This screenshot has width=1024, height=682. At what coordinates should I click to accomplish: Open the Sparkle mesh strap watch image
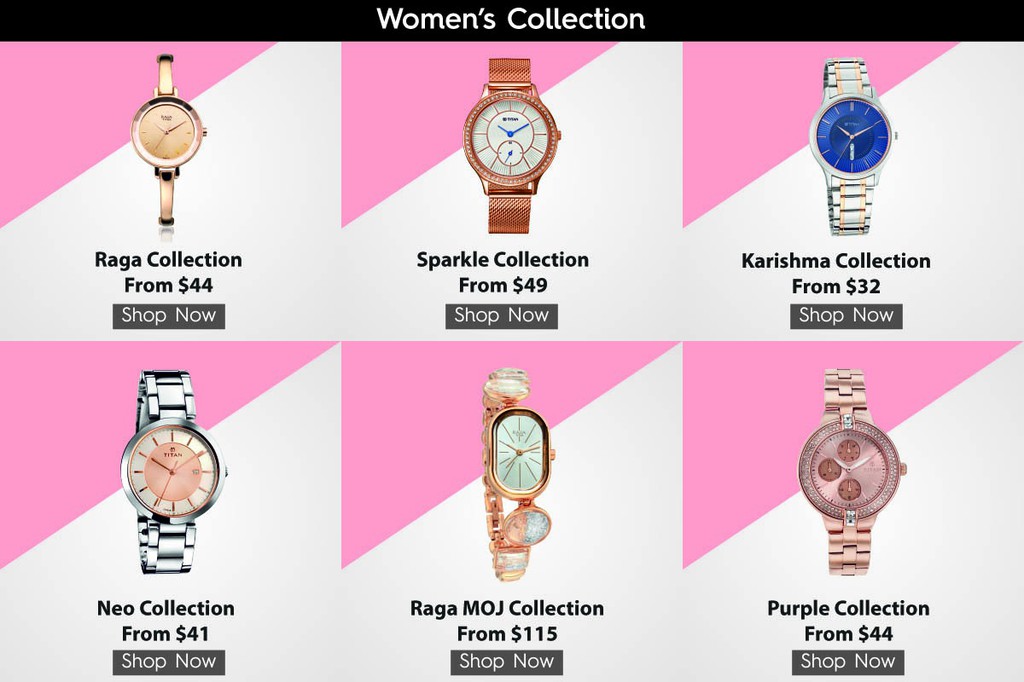[x=511, y=145]
